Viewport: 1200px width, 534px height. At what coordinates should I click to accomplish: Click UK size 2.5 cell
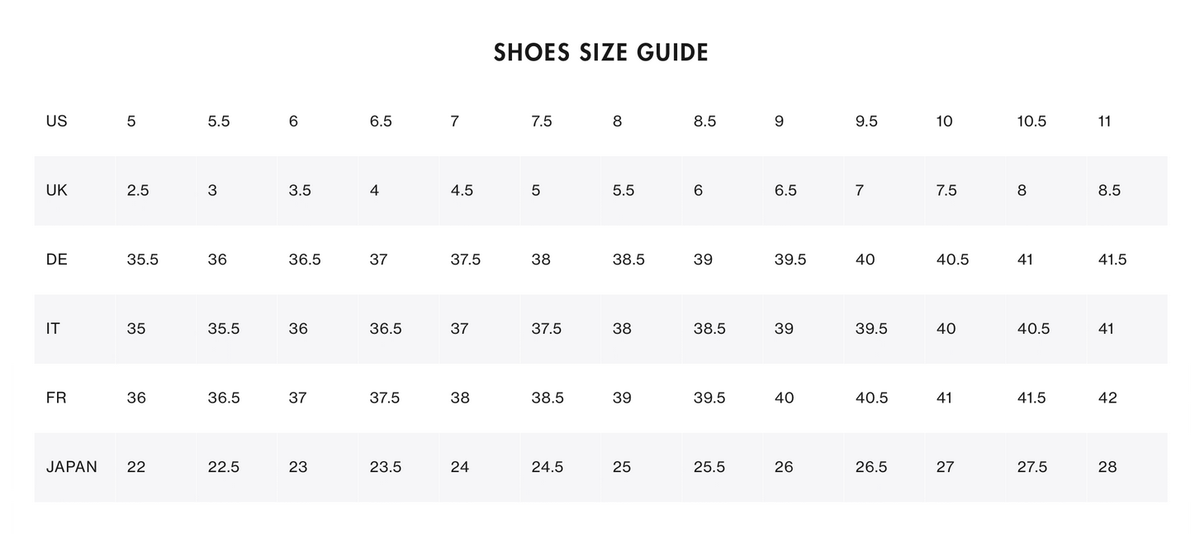(x=138, y=190)
